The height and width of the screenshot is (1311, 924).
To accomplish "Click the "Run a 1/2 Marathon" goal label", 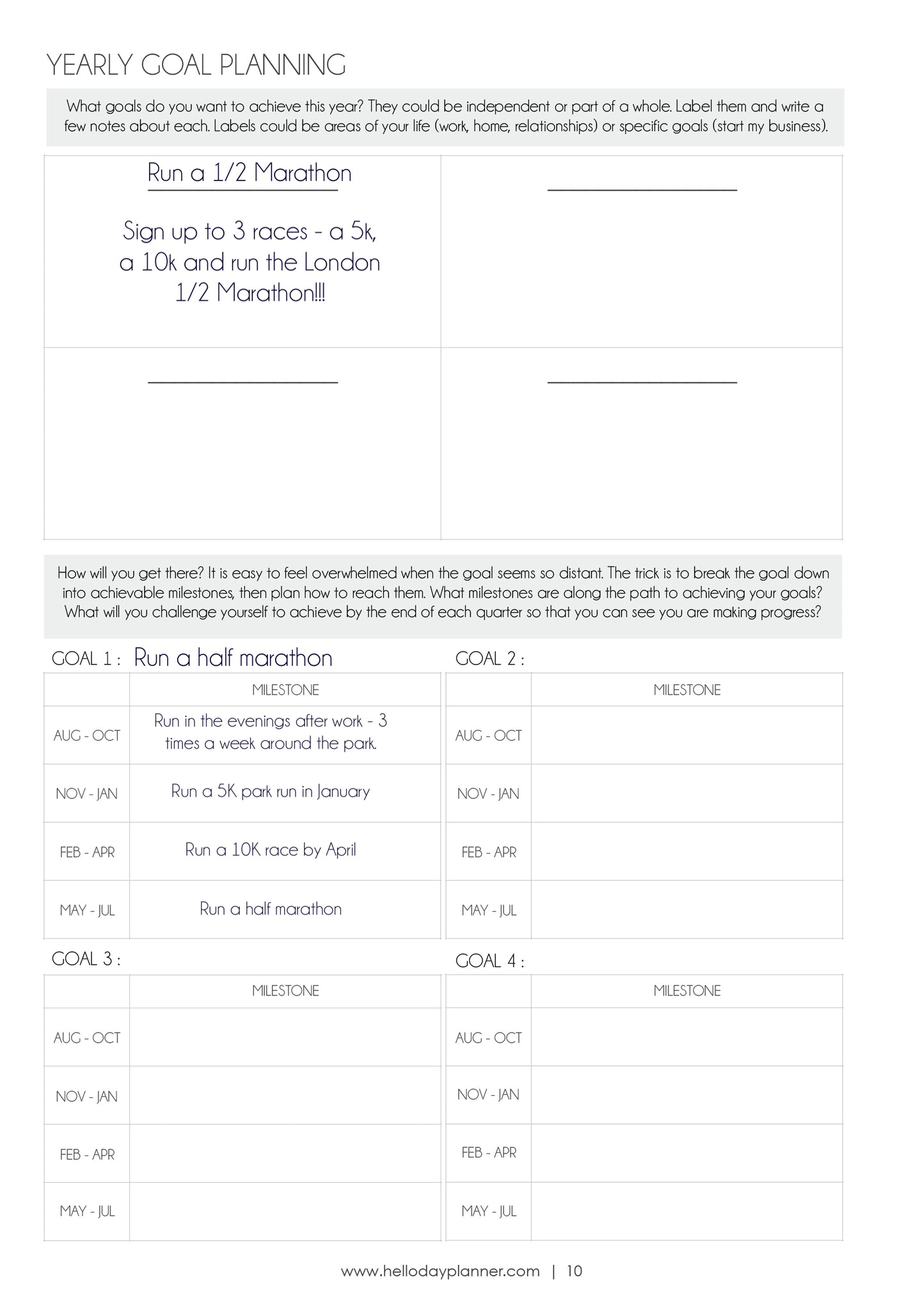I will click(249, 173).
